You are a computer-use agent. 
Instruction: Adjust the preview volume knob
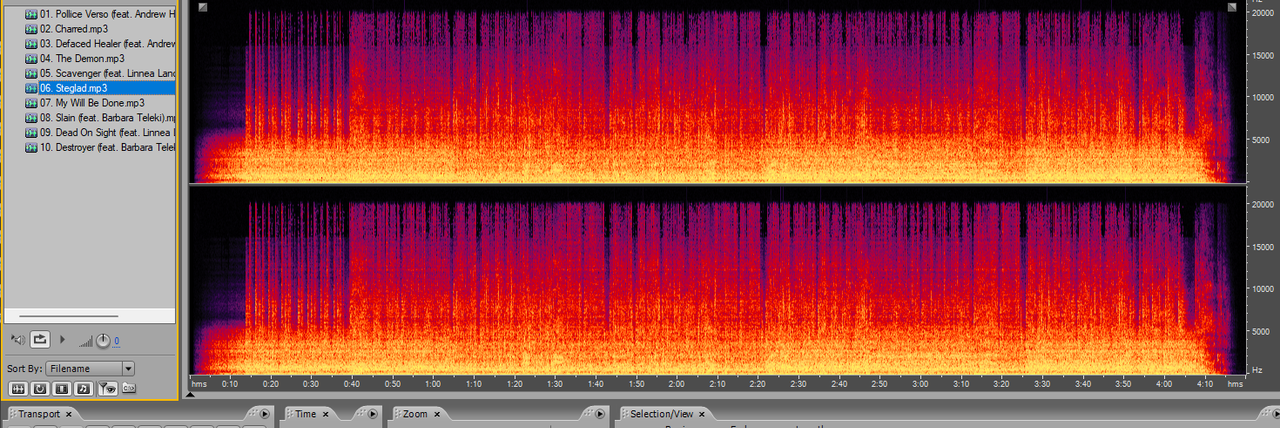pyautogui.click(x=103, y=340)
